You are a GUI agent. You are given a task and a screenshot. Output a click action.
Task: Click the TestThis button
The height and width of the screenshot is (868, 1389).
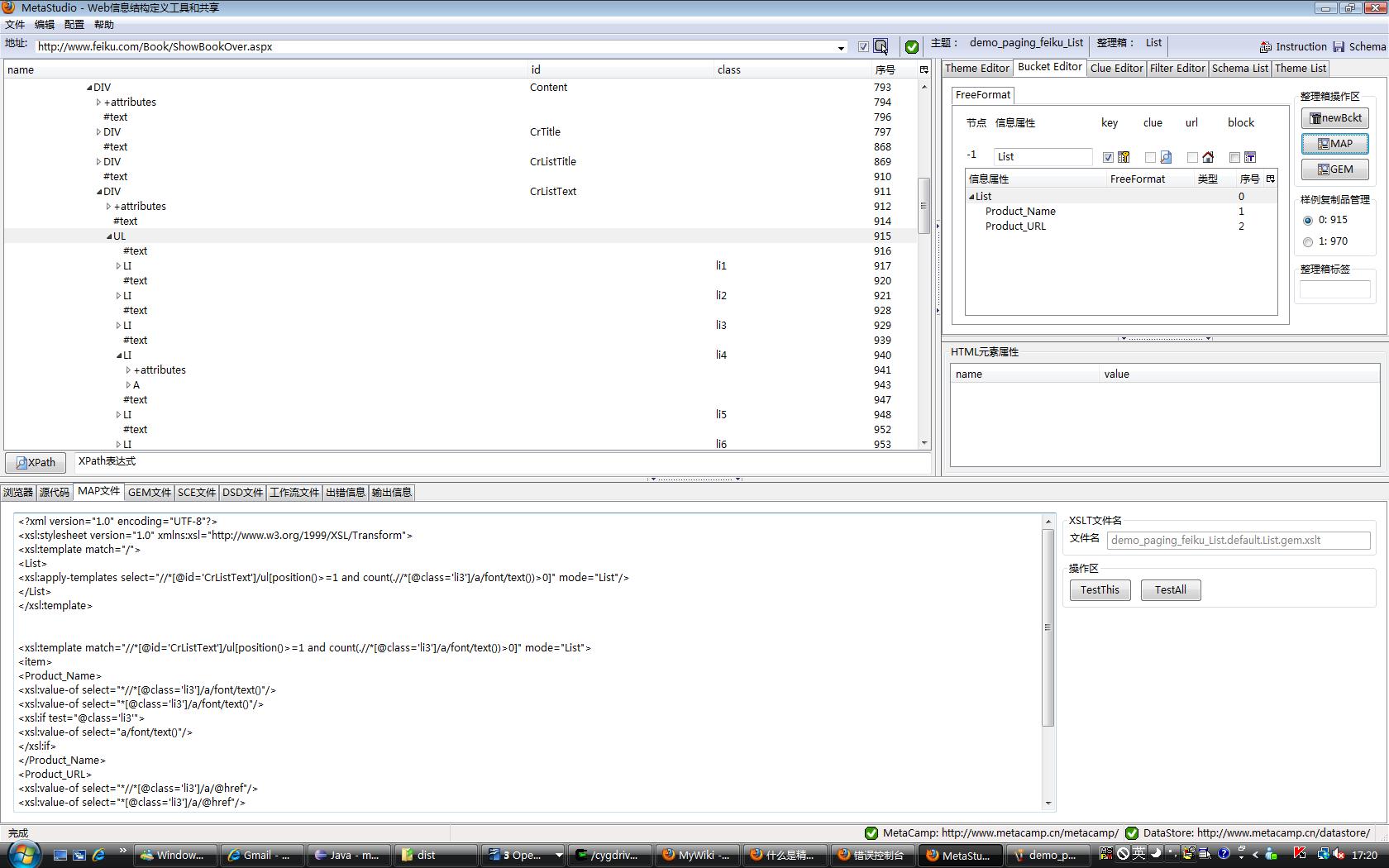(1100, 590)
